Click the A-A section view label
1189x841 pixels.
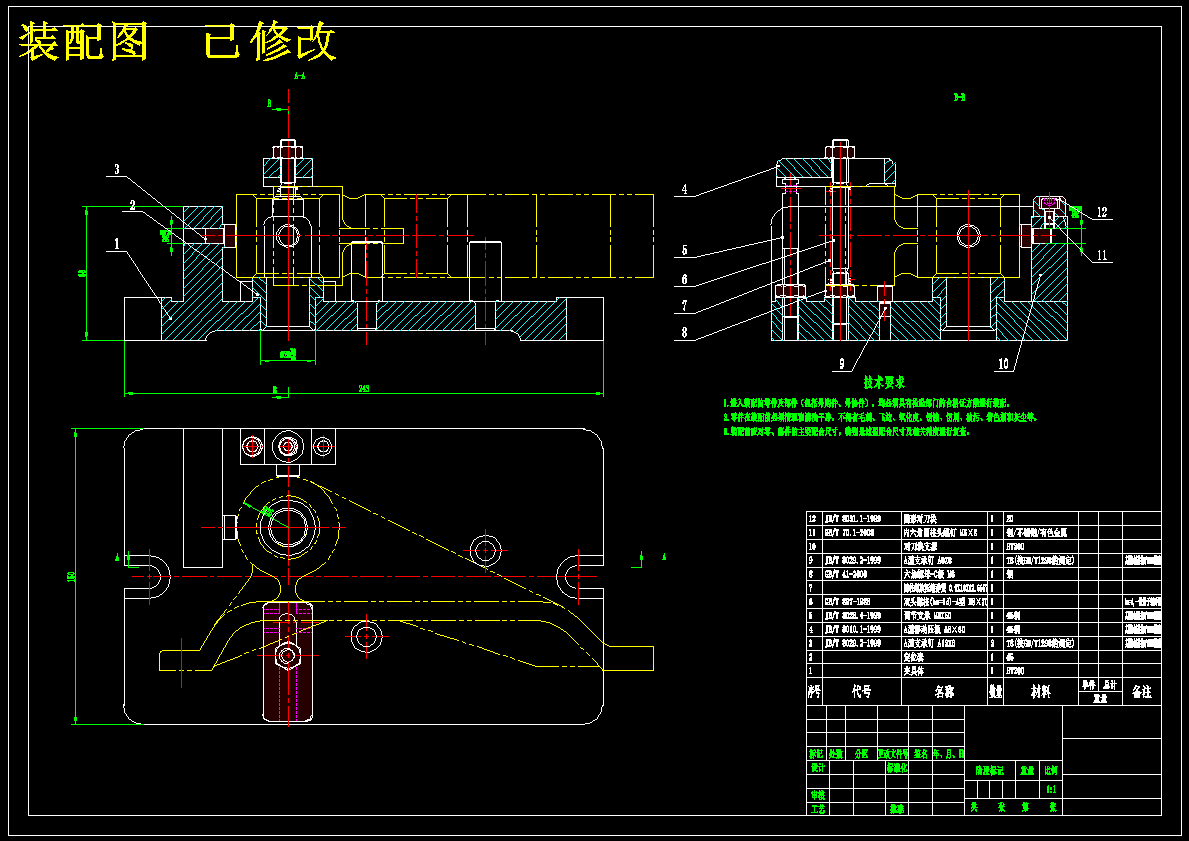click(300, 76)
